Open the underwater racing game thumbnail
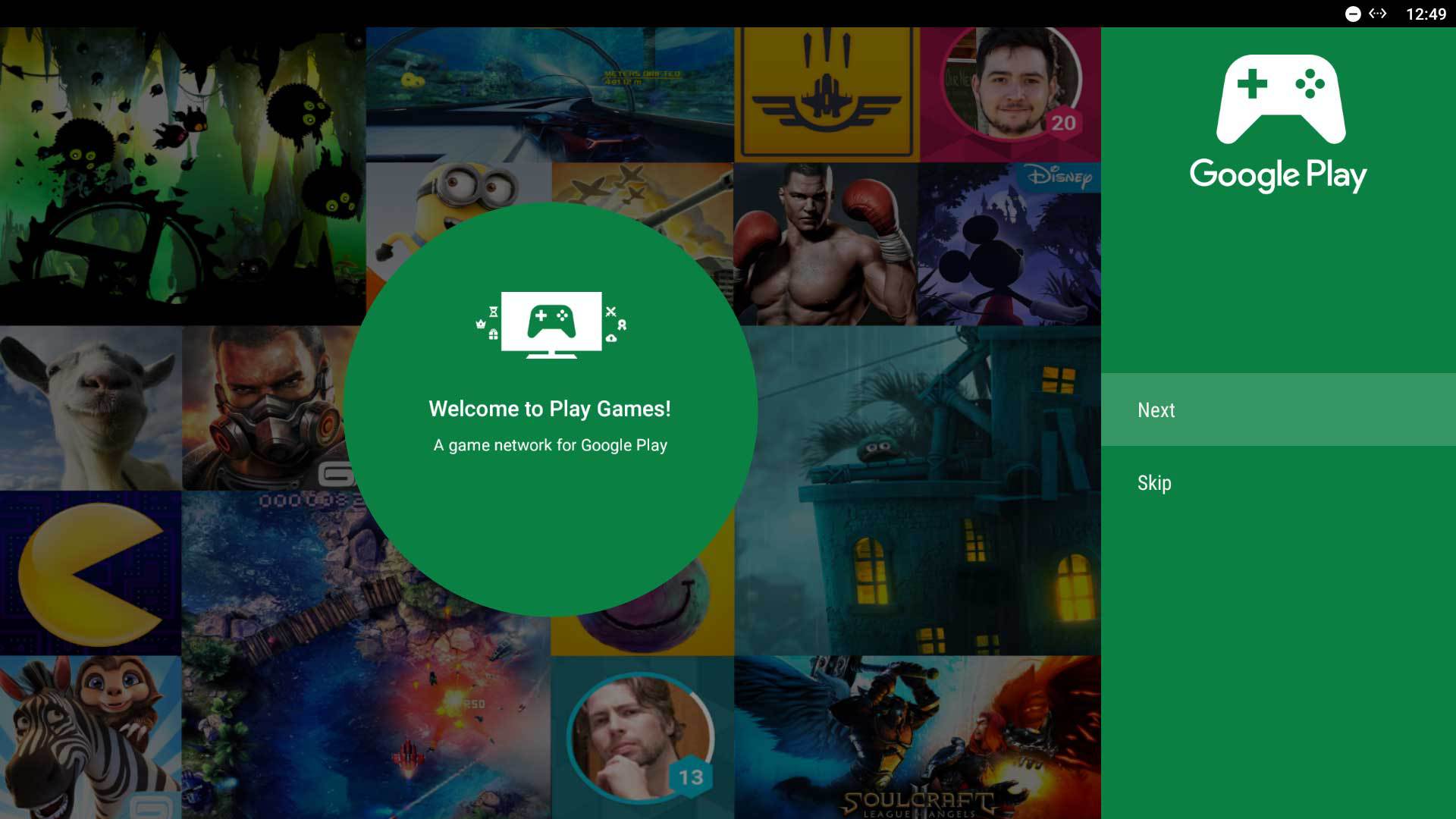The height and width of the screenshot is (819, 1456). coord(550,94)
